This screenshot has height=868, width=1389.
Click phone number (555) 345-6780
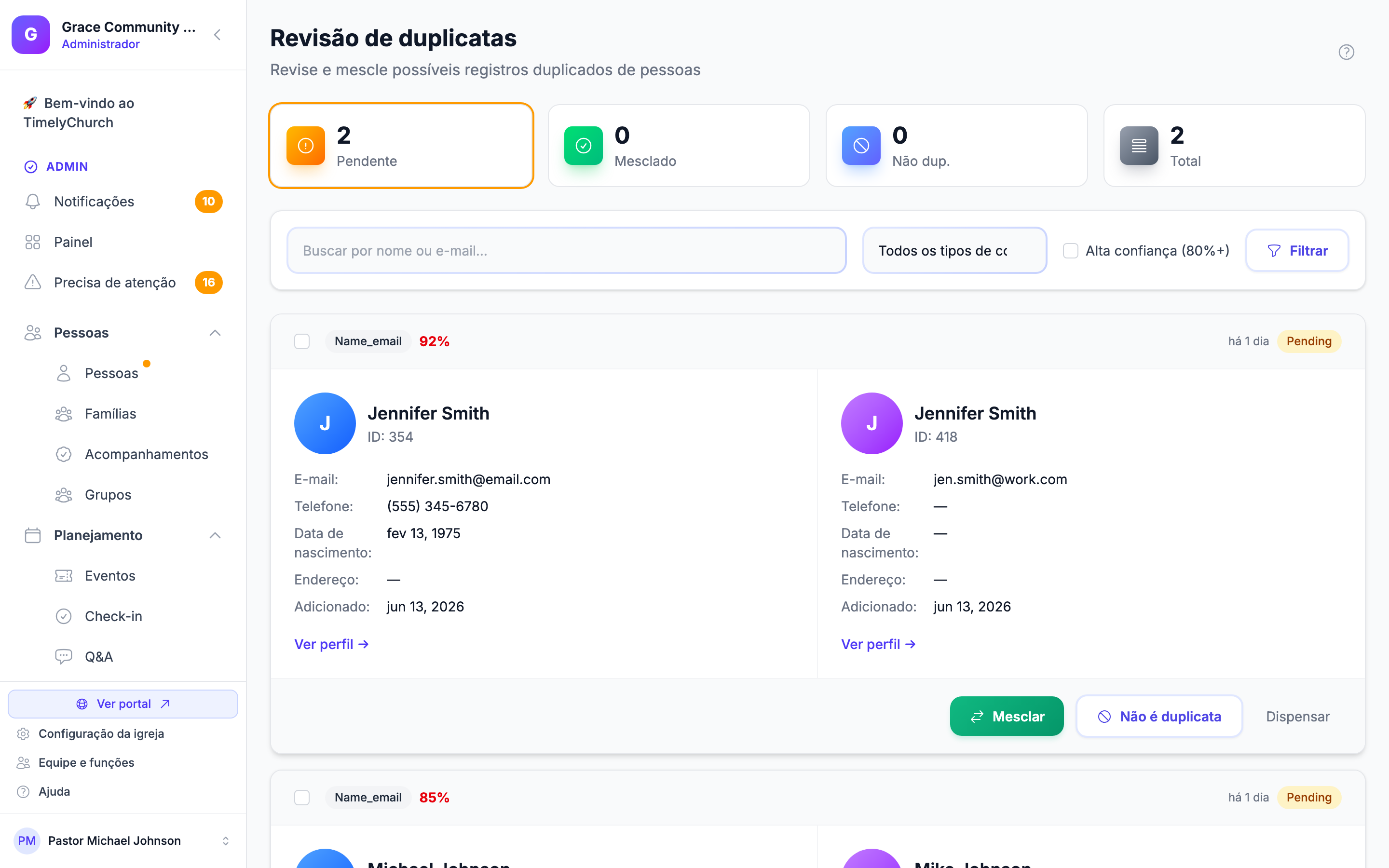coord(437,506)
